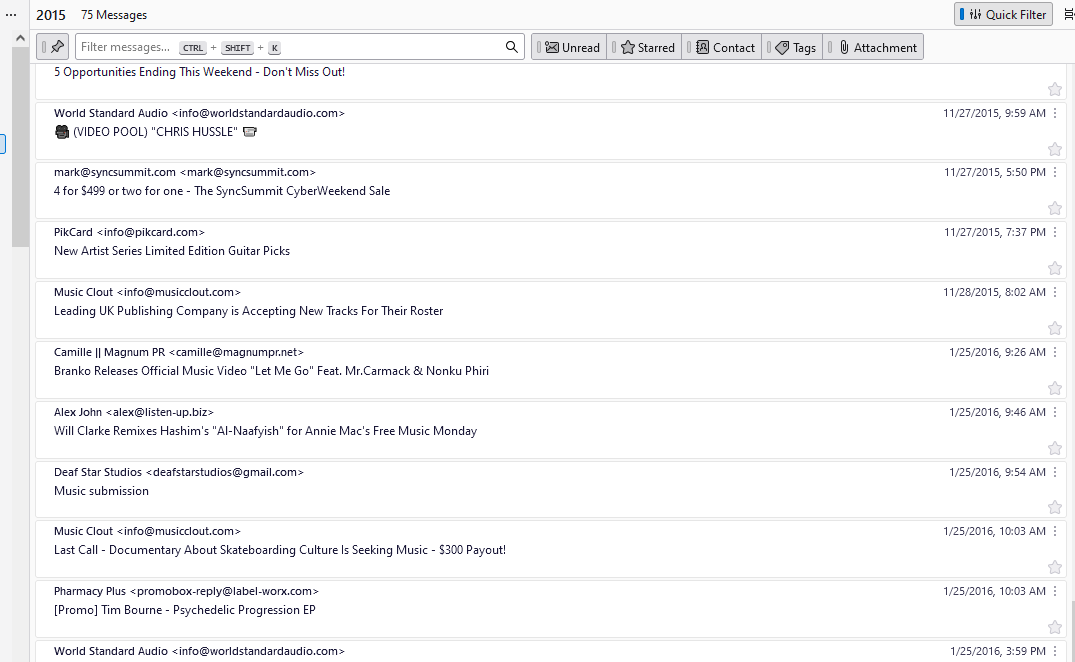Click sender PikCard <info@pikcard.com>
This screenshot has height=662, width=1075.
[129, 232]
